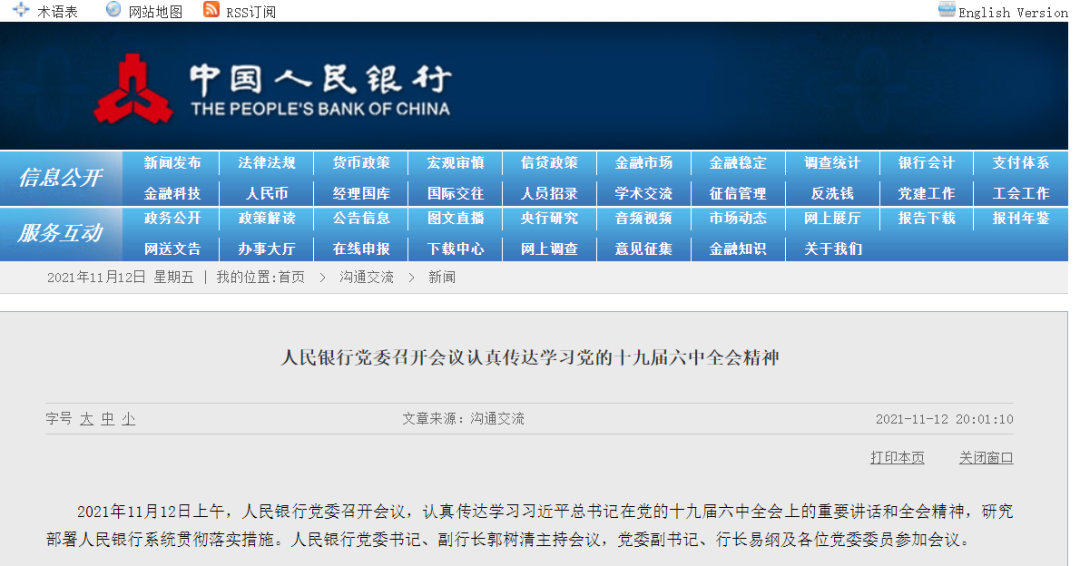Open the 货币政策 menu item
The width and height of the screenshot is (1080, 566).
click(361, 163)
